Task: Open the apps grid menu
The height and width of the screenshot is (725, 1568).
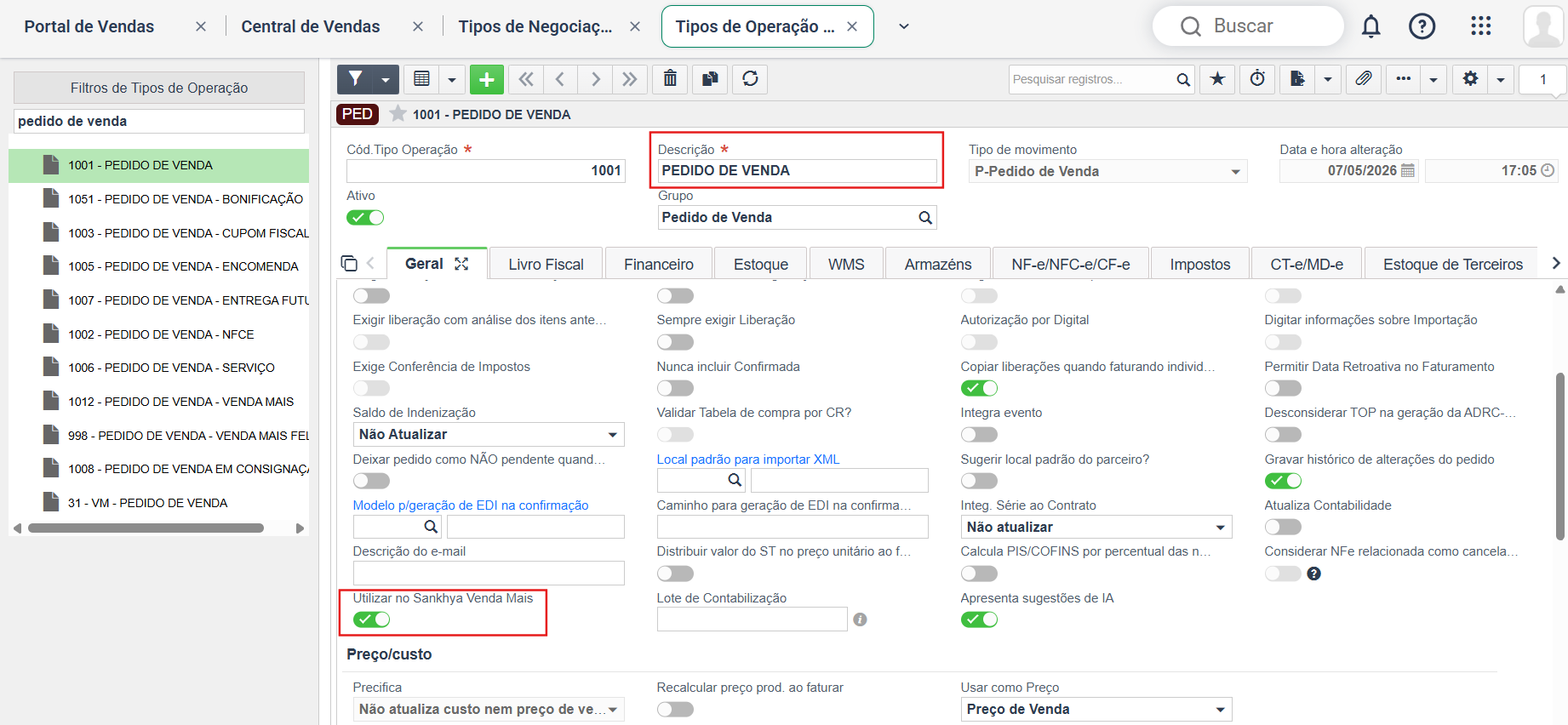Action: [x=1481, y=26]
